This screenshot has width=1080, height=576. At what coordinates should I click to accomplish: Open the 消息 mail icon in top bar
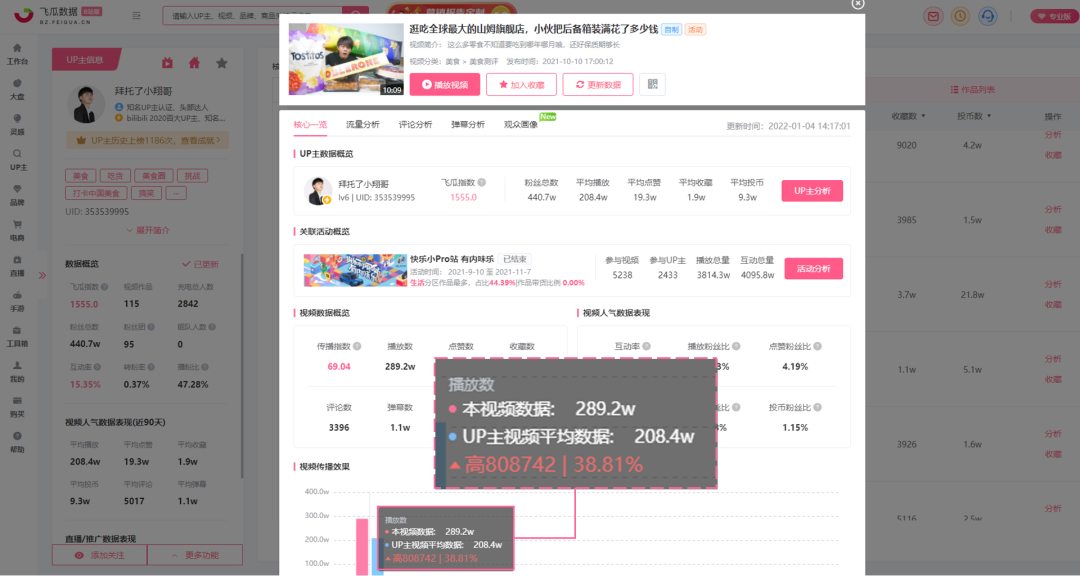point(933,16)
